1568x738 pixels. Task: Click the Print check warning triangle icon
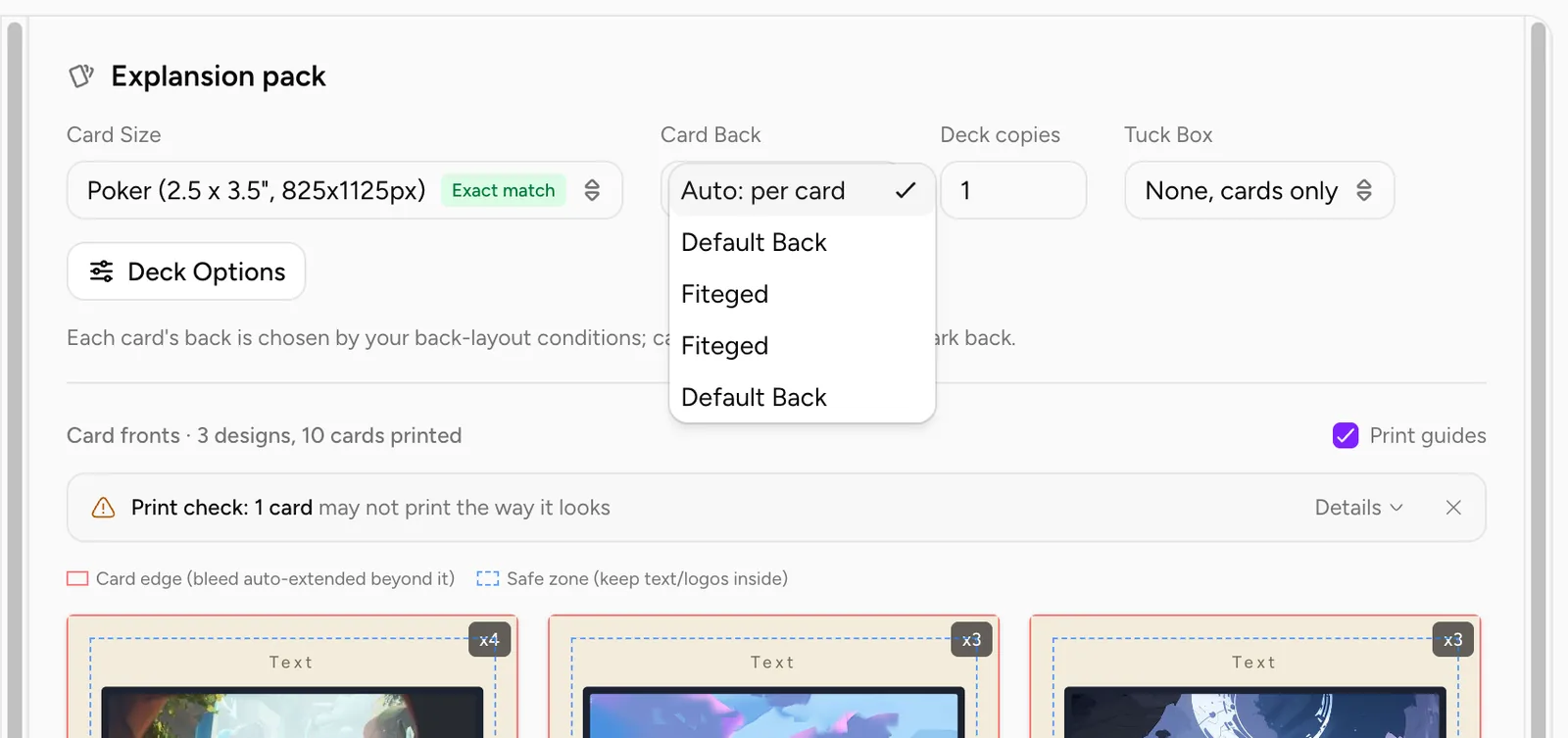(x=103, y=508)
